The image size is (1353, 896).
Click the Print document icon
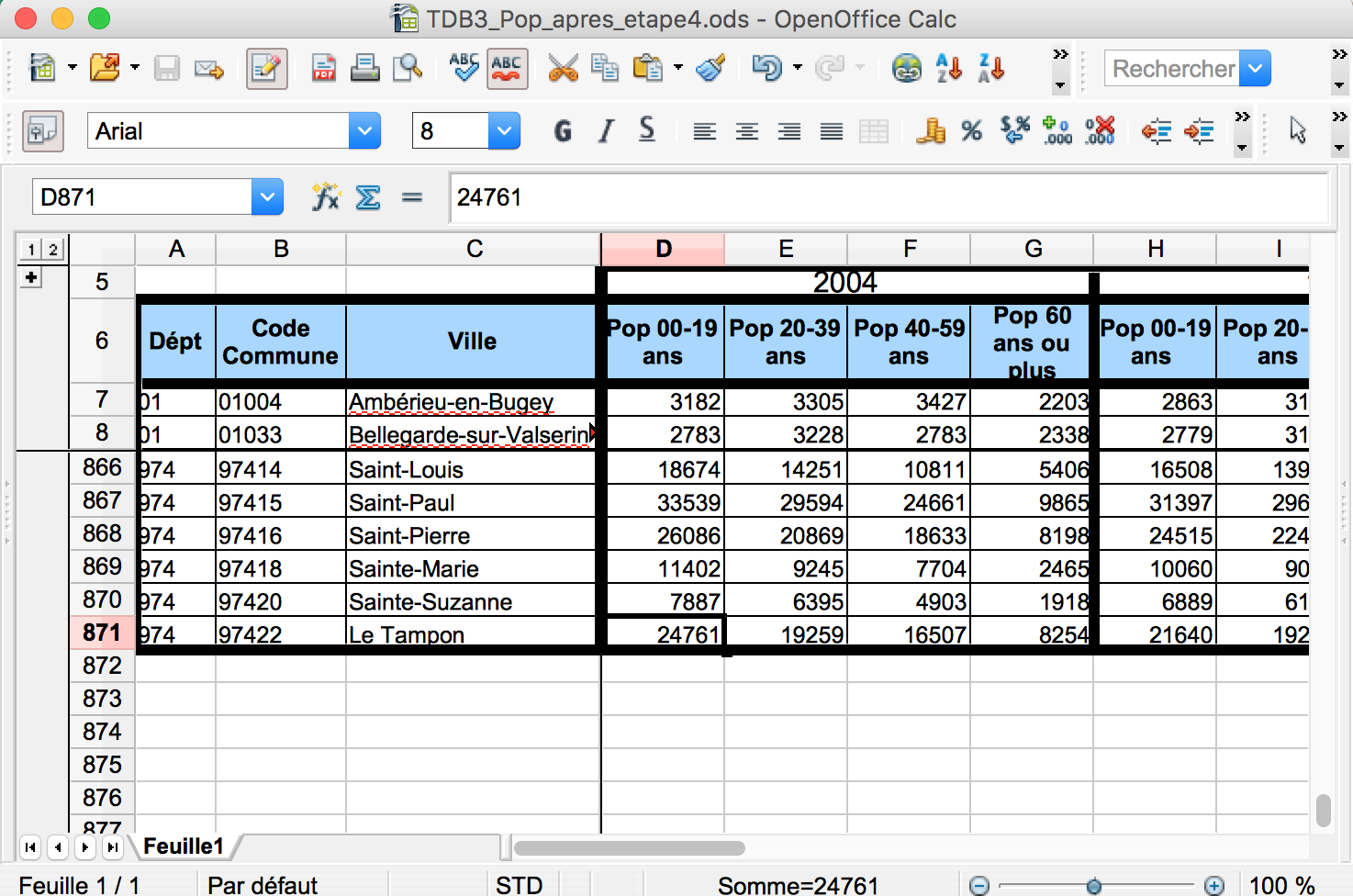tap(364, 69)
